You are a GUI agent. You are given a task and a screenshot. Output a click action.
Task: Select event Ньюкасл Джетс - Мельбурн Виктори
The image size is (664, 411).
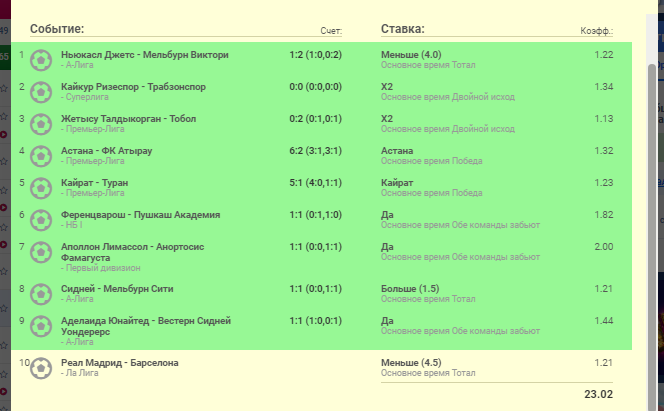pyautogui.click(x=145, y=55)
